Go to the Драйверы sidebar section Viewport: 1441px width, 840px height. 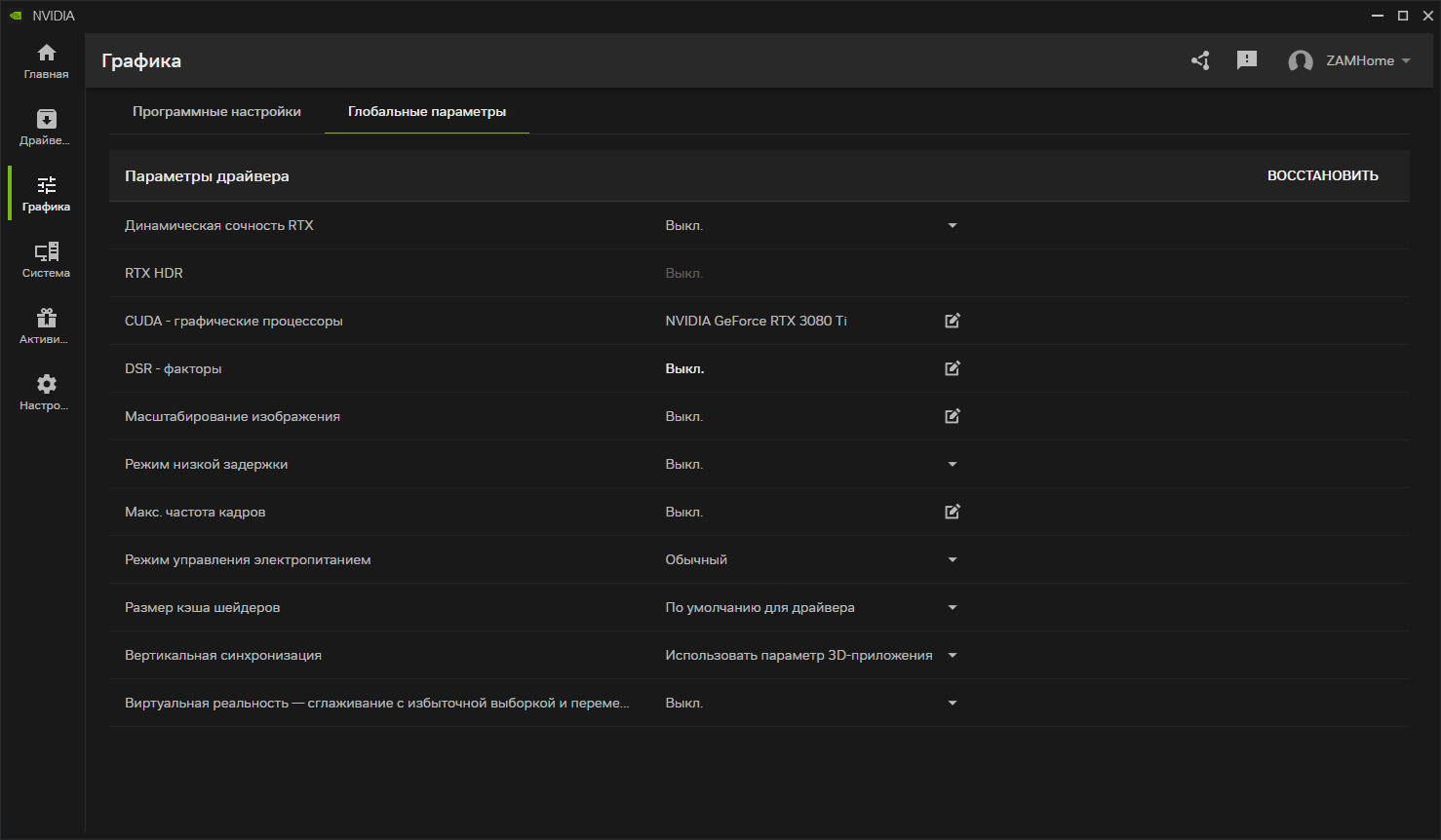[x=46, y=127]
